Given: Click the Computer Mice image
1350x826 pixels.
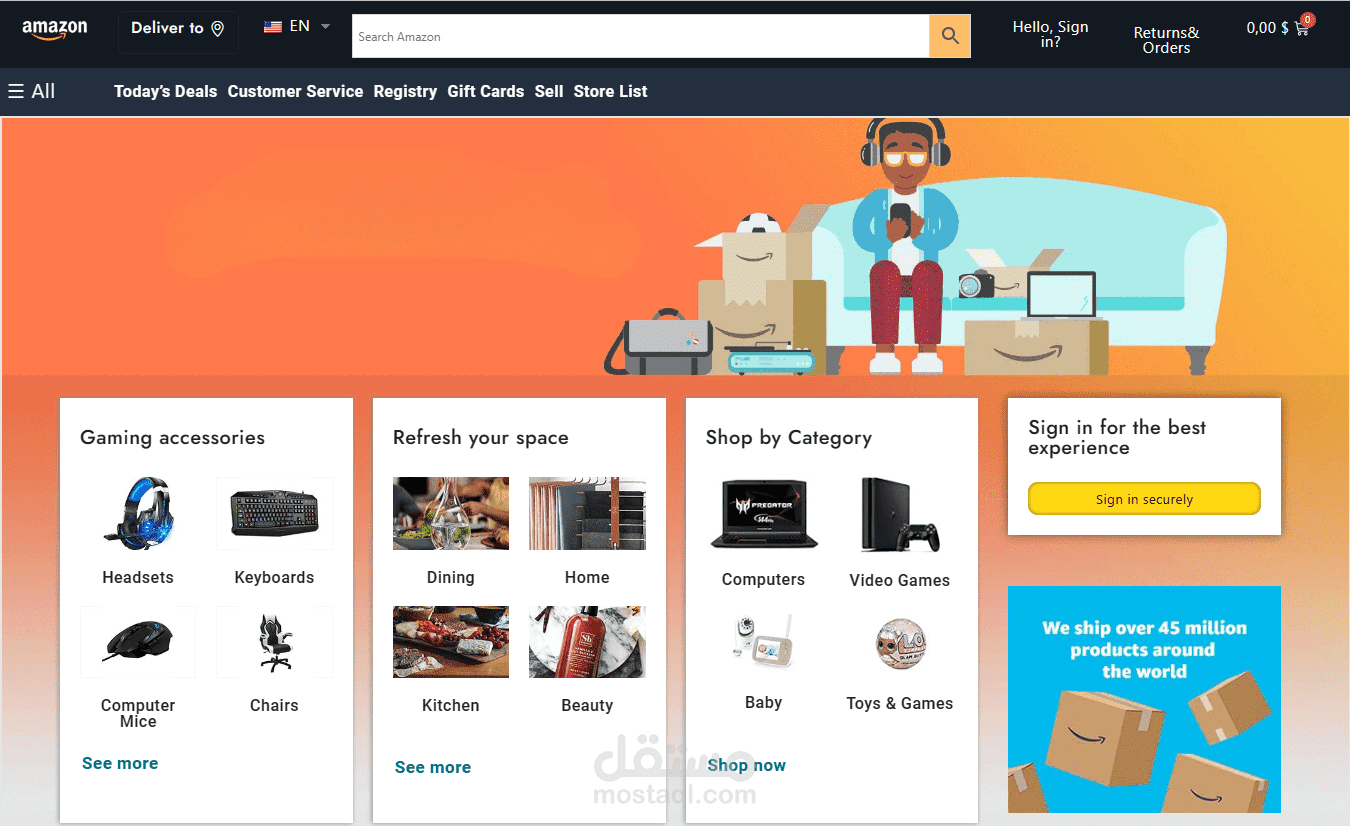Looking at the screenshot, I should (138, 642).
